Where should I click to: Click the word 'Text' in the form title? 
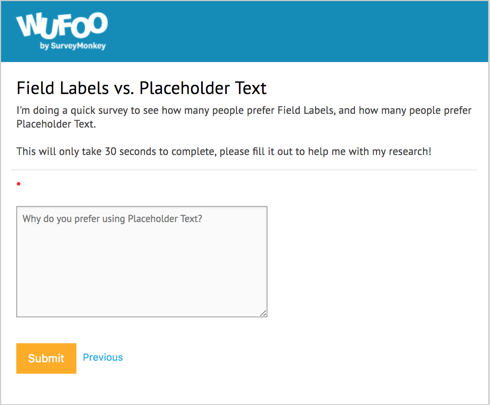coord(251,88)
